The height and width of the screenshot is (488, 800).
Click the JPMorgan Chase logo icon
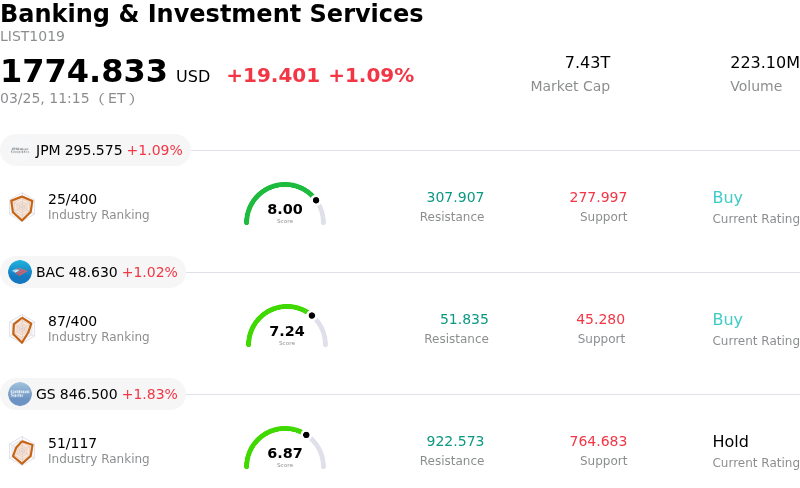click(20, 150)
